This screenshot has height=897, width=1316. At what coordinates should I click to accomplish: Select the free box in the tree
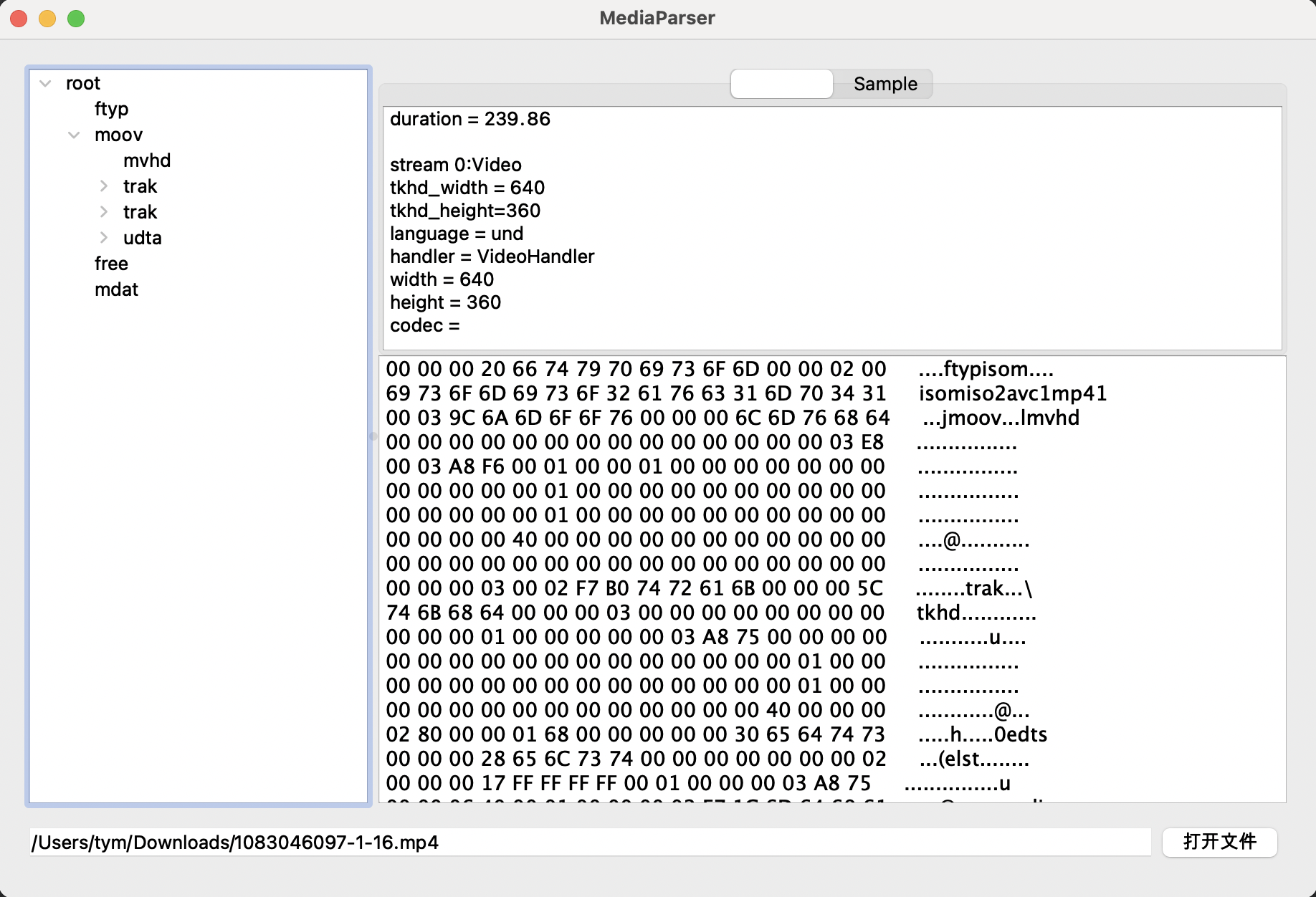pyautogui.click(x=111, y=263)
